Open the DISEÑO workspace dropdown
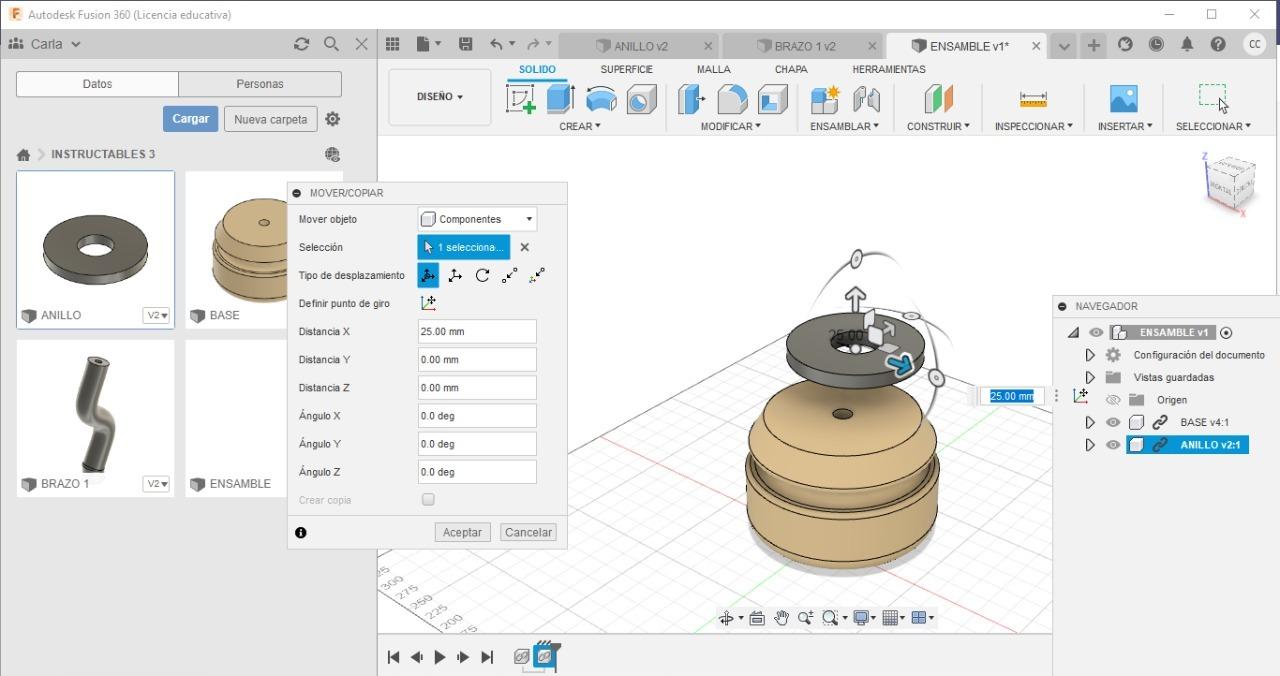Screen dimensions: 1280x676 (440, 97)
